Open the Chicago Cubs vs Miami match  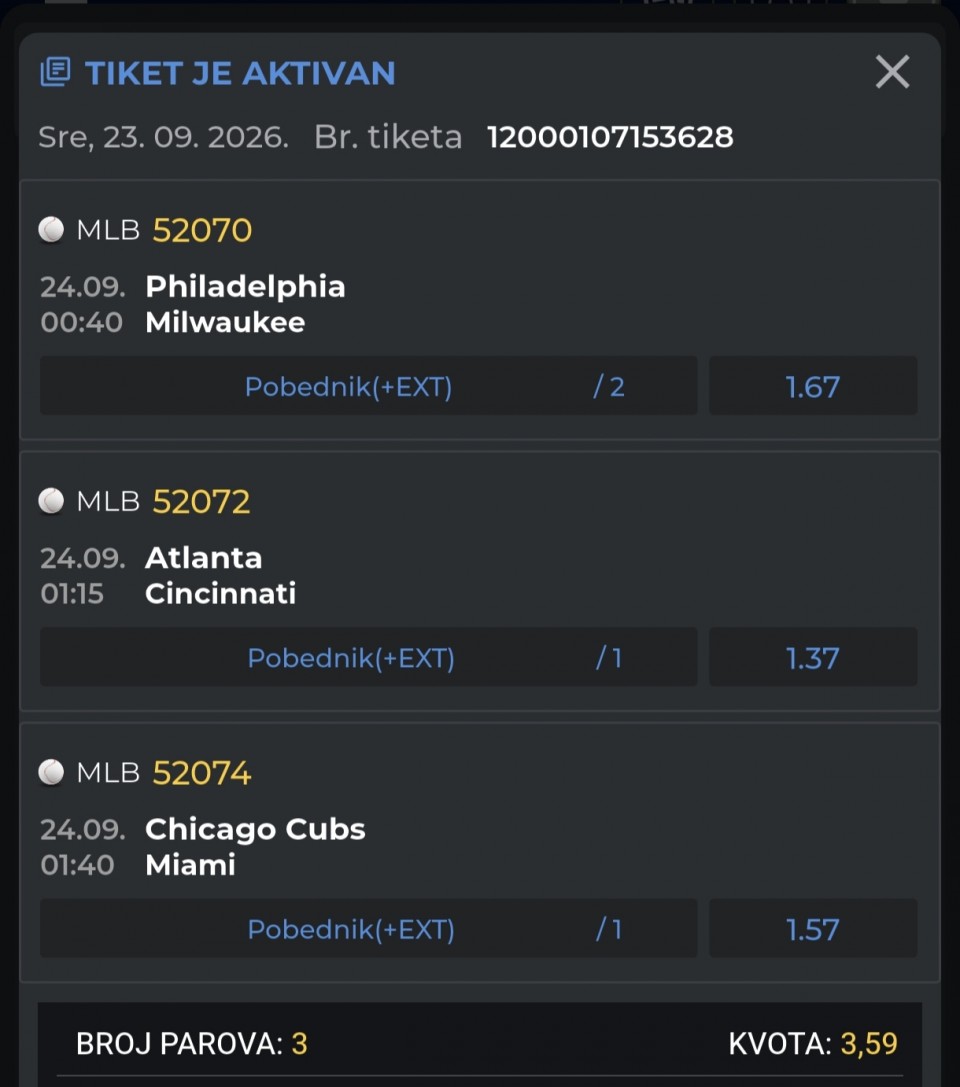point(255,846)
